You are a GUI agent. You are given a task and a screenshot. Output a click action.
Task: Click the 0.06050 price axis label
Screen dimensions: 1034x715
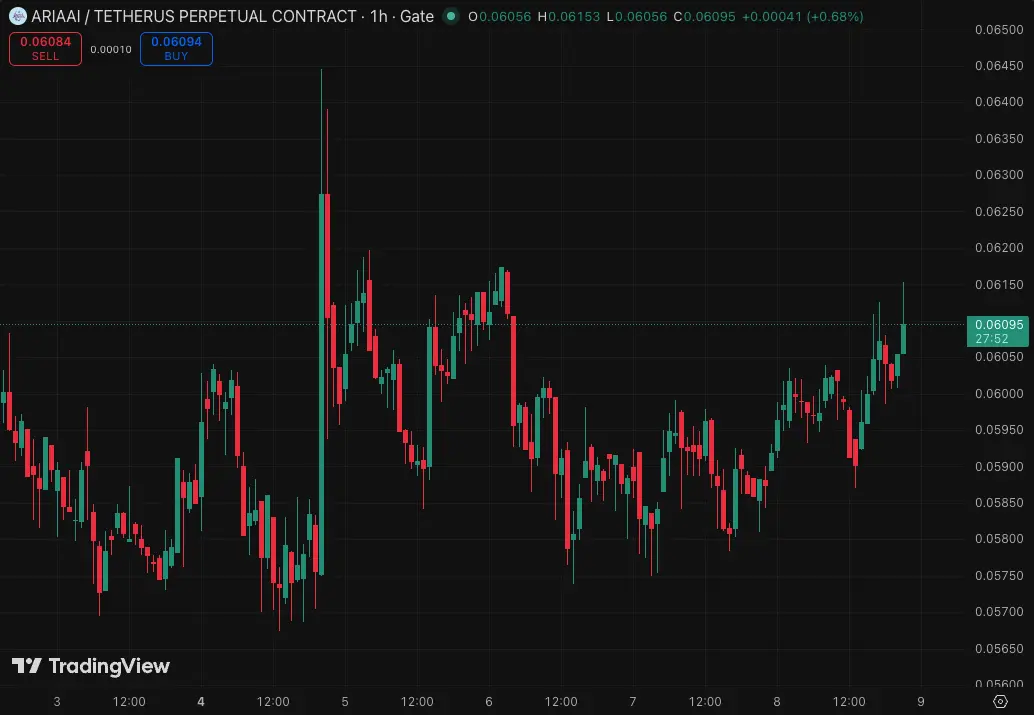click(x=999, y=357)
